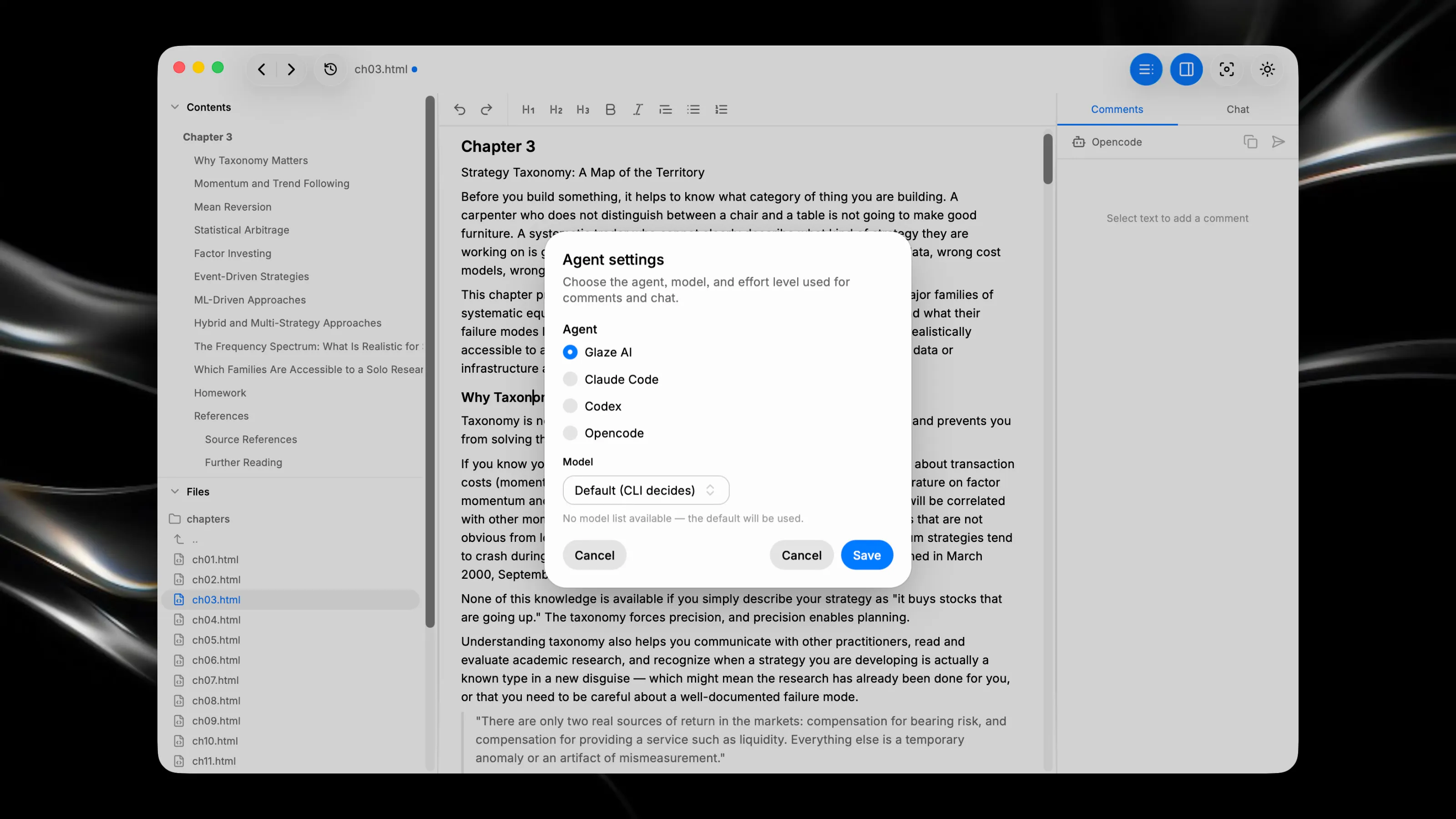Viewport: 1456px width, 819px height.
Task: Create a numbered list
Action: coord(721,109)
